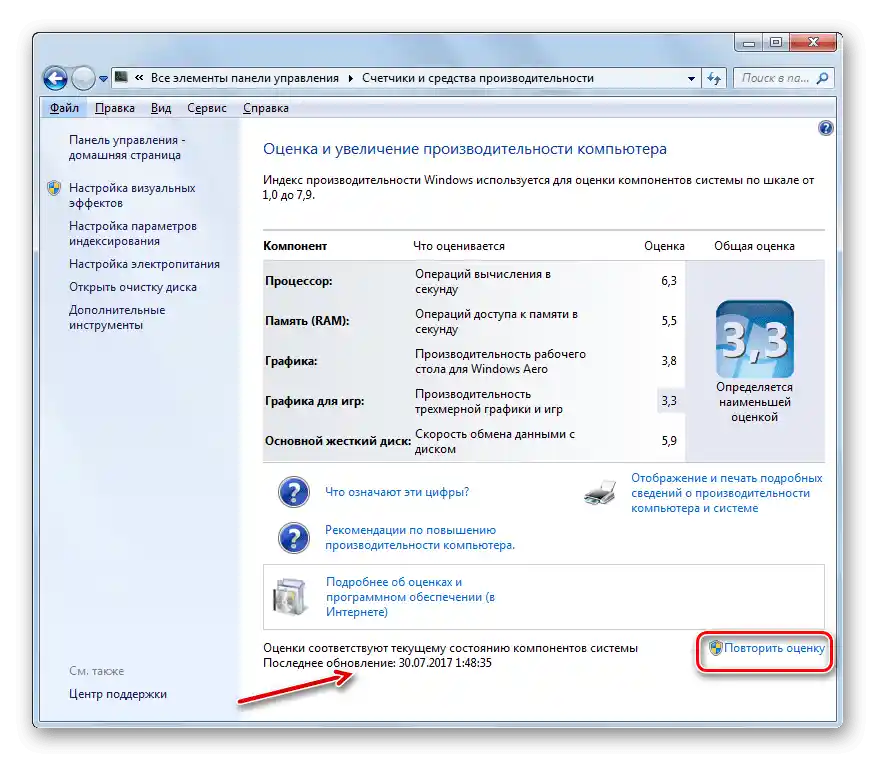Click the hard disk score 5,9
The width and height of the screenshot is (876, 761).
click(x=669, y=441)
